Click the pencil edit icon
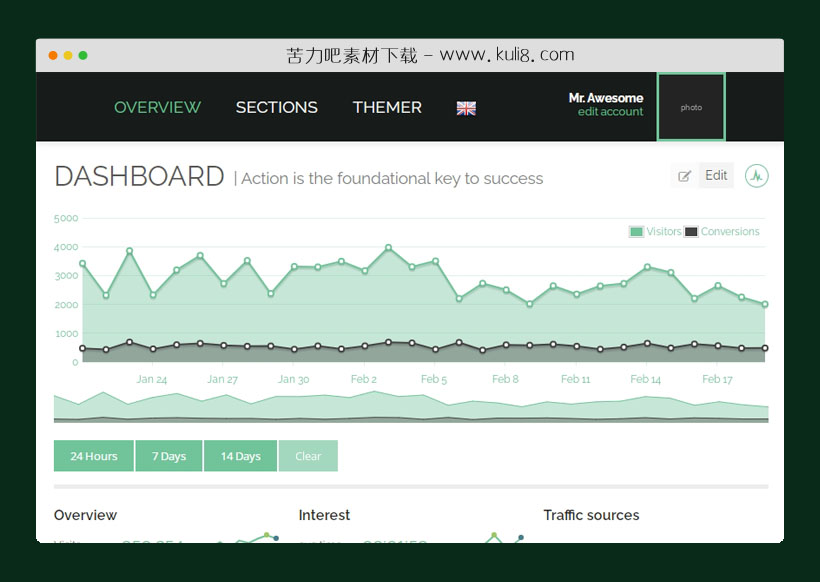The width and height of the screenshot is (820, 582). tap(685, 176)
